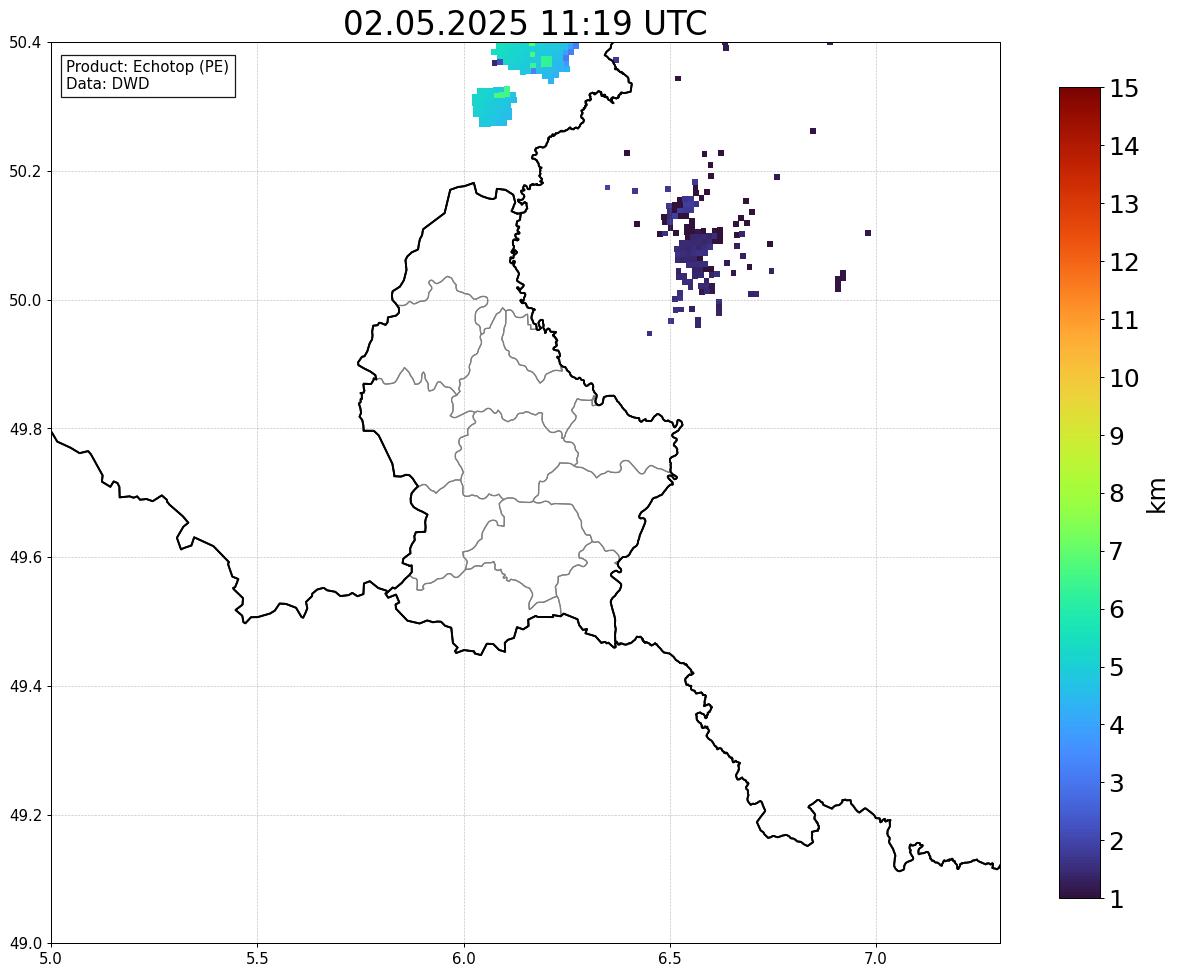Click the dark red top of colorbar
This screenshot has height=976, width=1178.
(1080, 96)
